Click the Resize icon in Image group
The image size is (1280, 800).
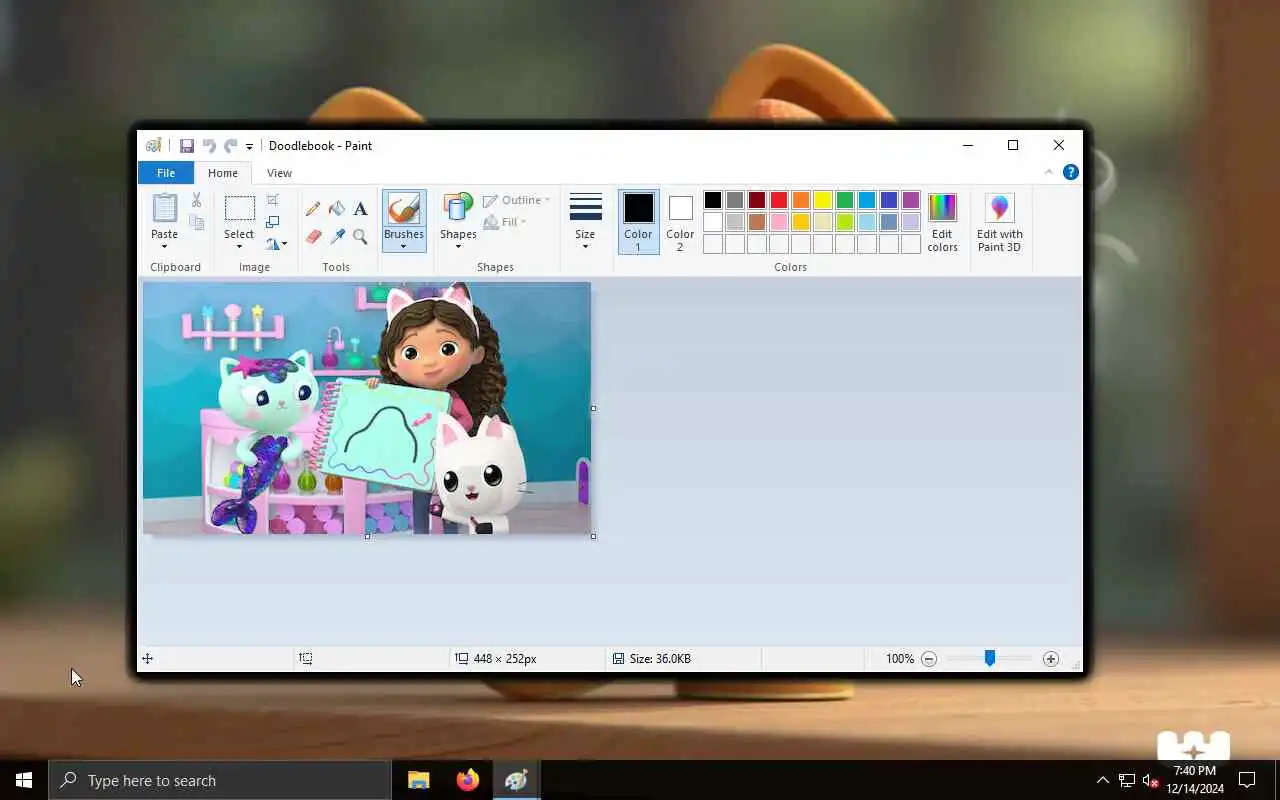coord(273,222)
